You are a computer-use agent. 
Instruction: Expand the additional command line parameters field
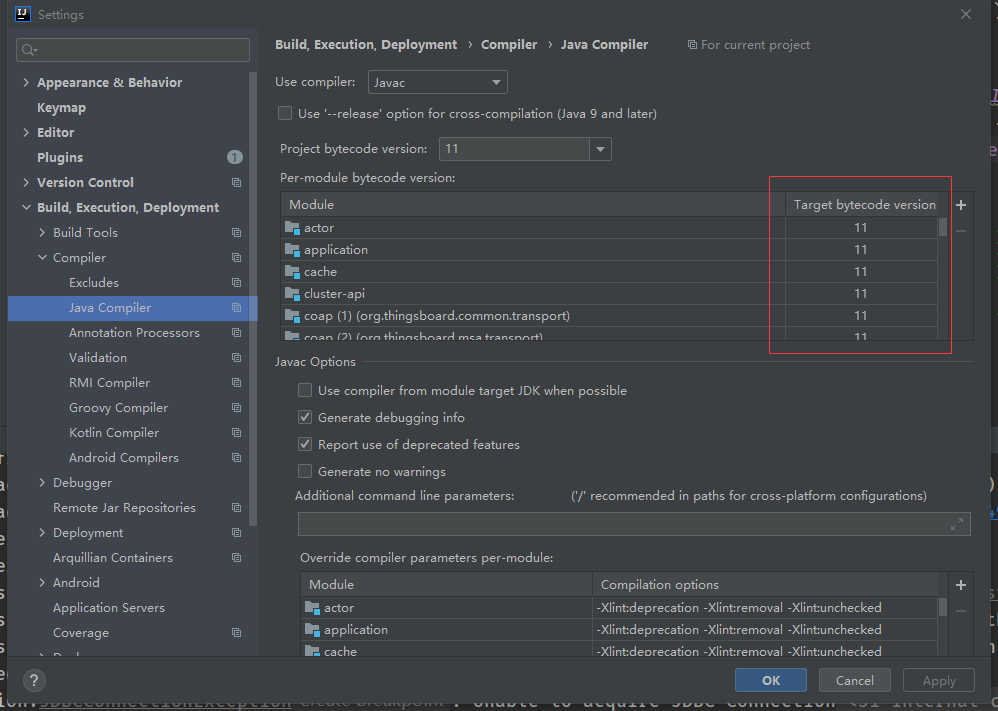point(957,524)
